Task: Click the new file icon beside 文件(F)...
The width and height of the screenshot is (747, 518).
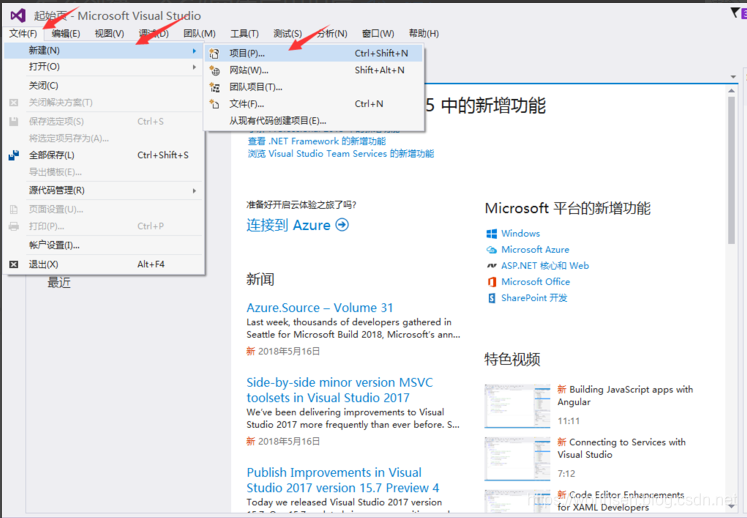Action: point(214,104)
